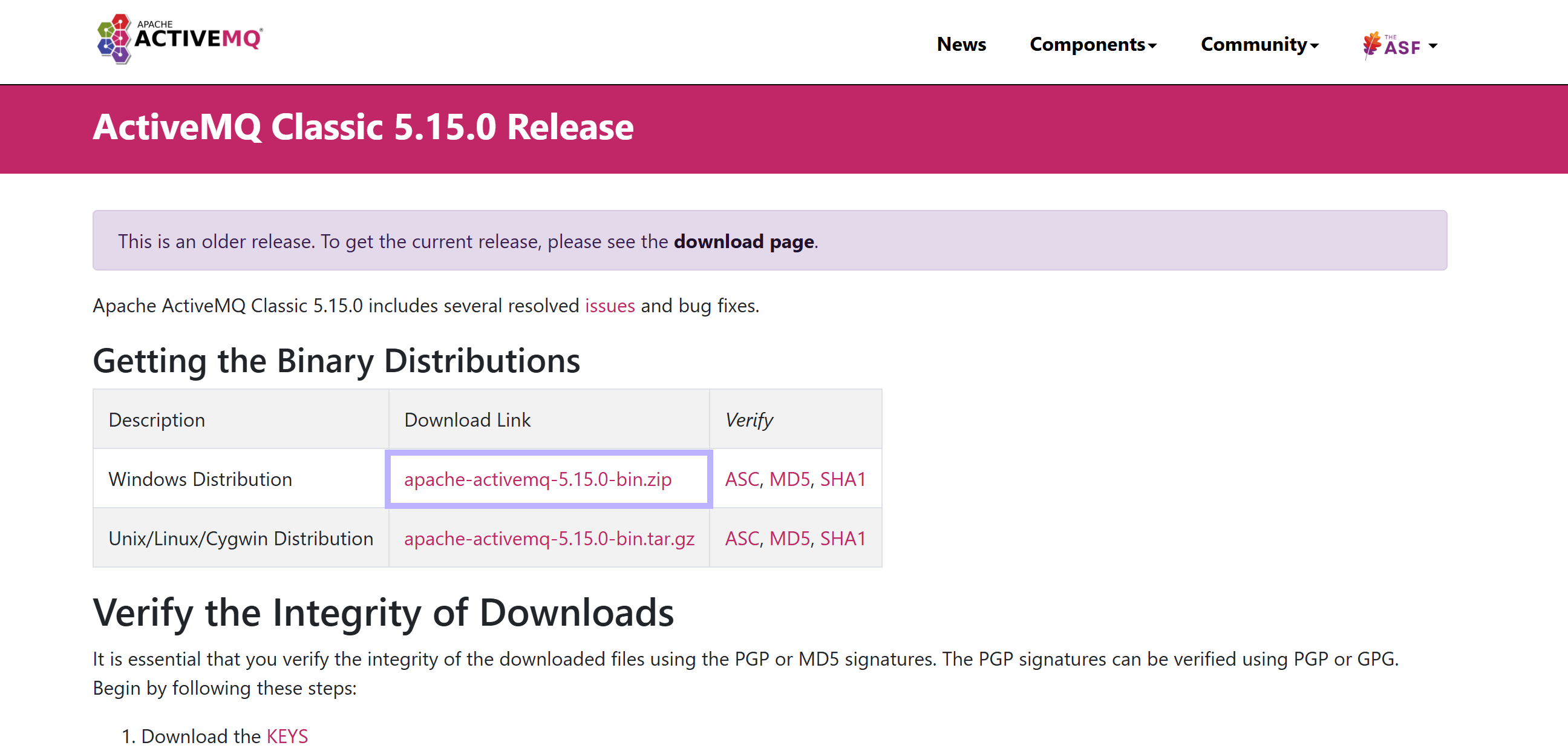Expand the Components dropdown
The image size is (1568, 754).
click(x=1093, y=44)
